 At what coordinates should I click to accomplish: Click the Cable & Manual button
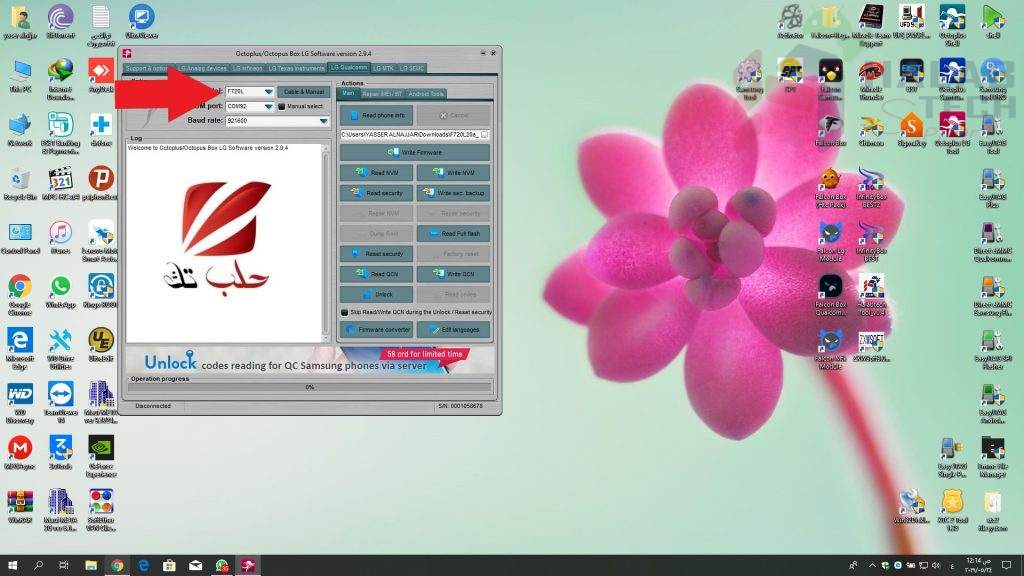click(x=304, y=91)
